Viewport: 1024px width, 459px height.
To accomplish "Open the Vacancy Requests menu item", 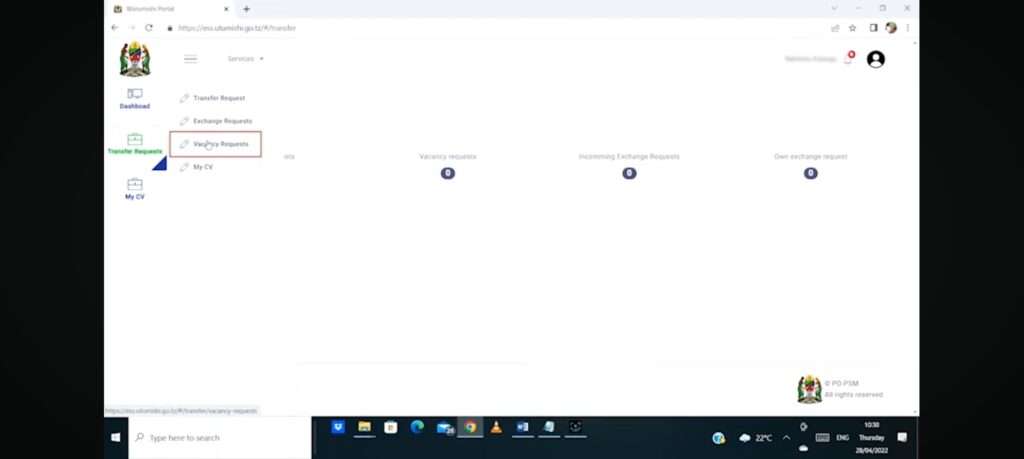I will (x=220, y=144).
